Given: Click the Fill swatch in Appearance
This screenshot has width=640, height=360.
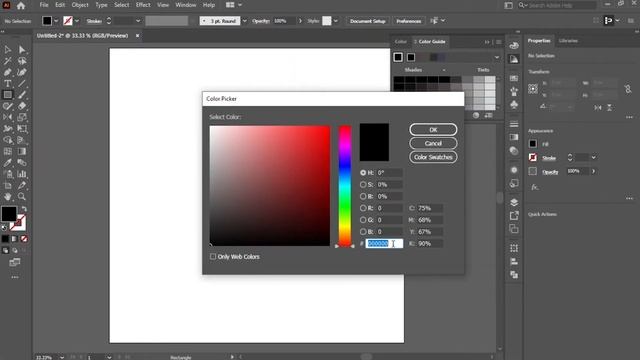Looking at the screenshot, I should tap(533, 144).
